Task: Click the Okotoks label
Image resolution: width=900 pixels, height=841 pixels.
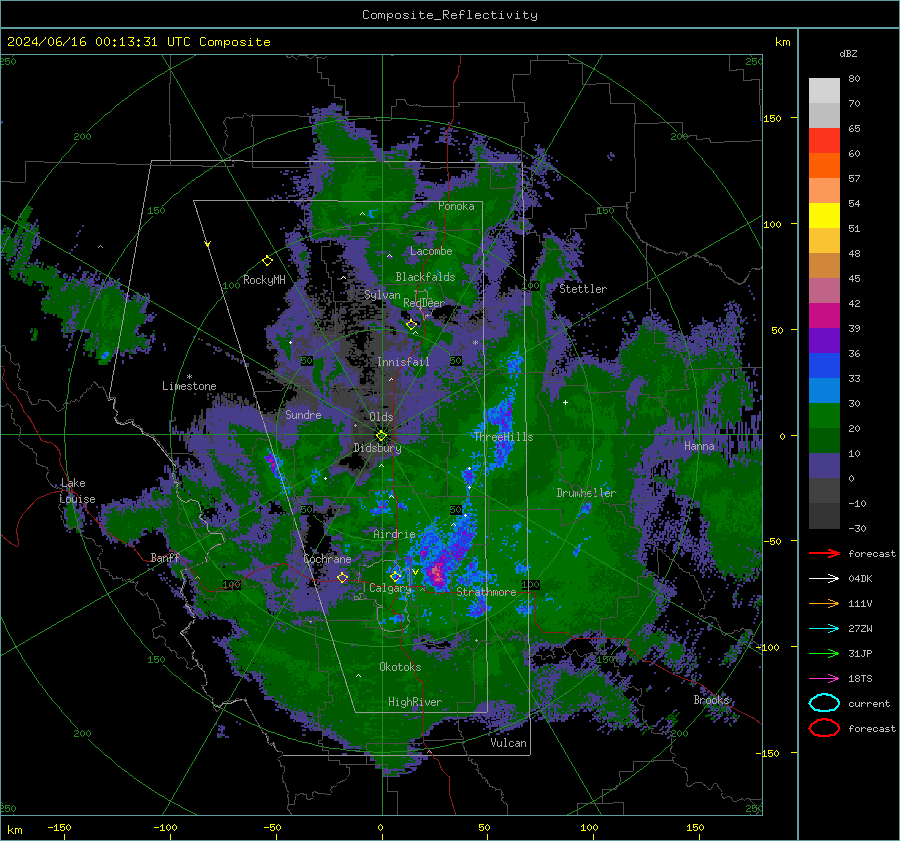Action: 400,667
